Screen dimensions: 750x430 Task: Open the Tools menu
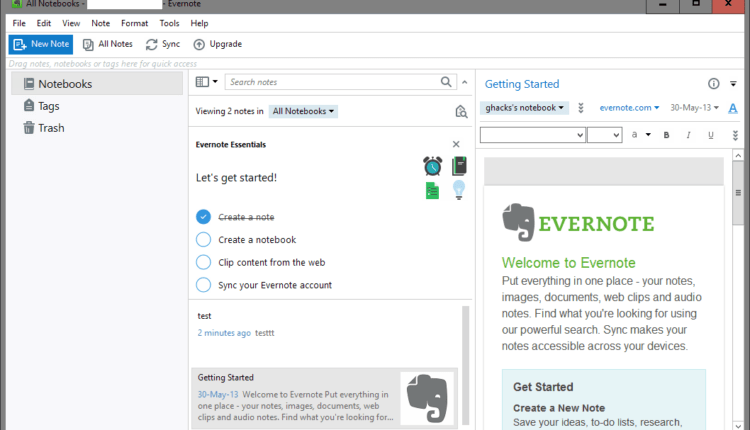pyautogui.click(x=169, y=23)
